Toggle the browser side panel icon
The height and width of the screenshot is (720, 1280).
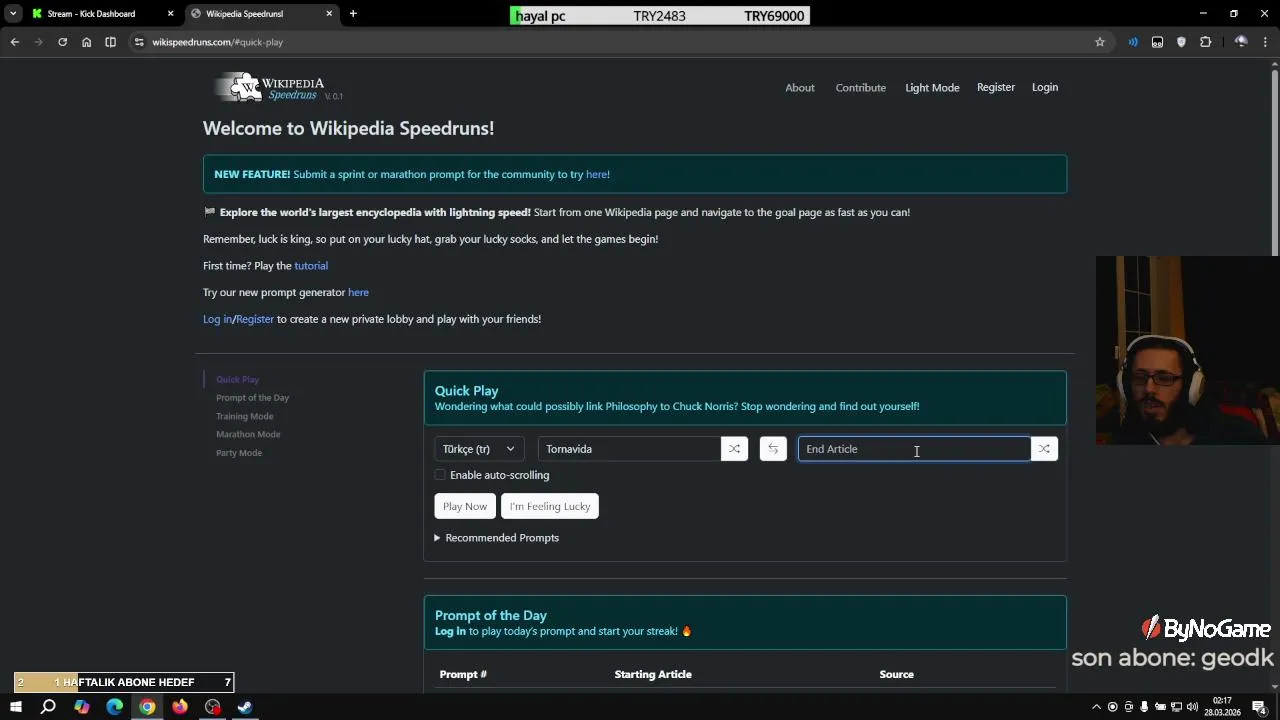[x=110, y=42]
